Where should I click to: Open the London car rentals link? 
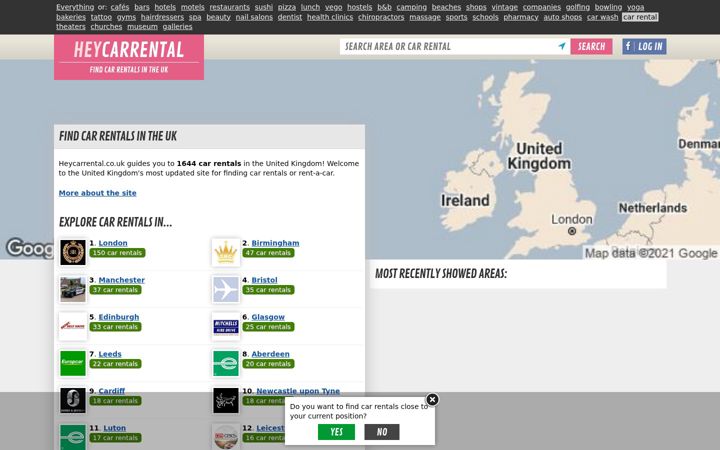tap(113, 243)
